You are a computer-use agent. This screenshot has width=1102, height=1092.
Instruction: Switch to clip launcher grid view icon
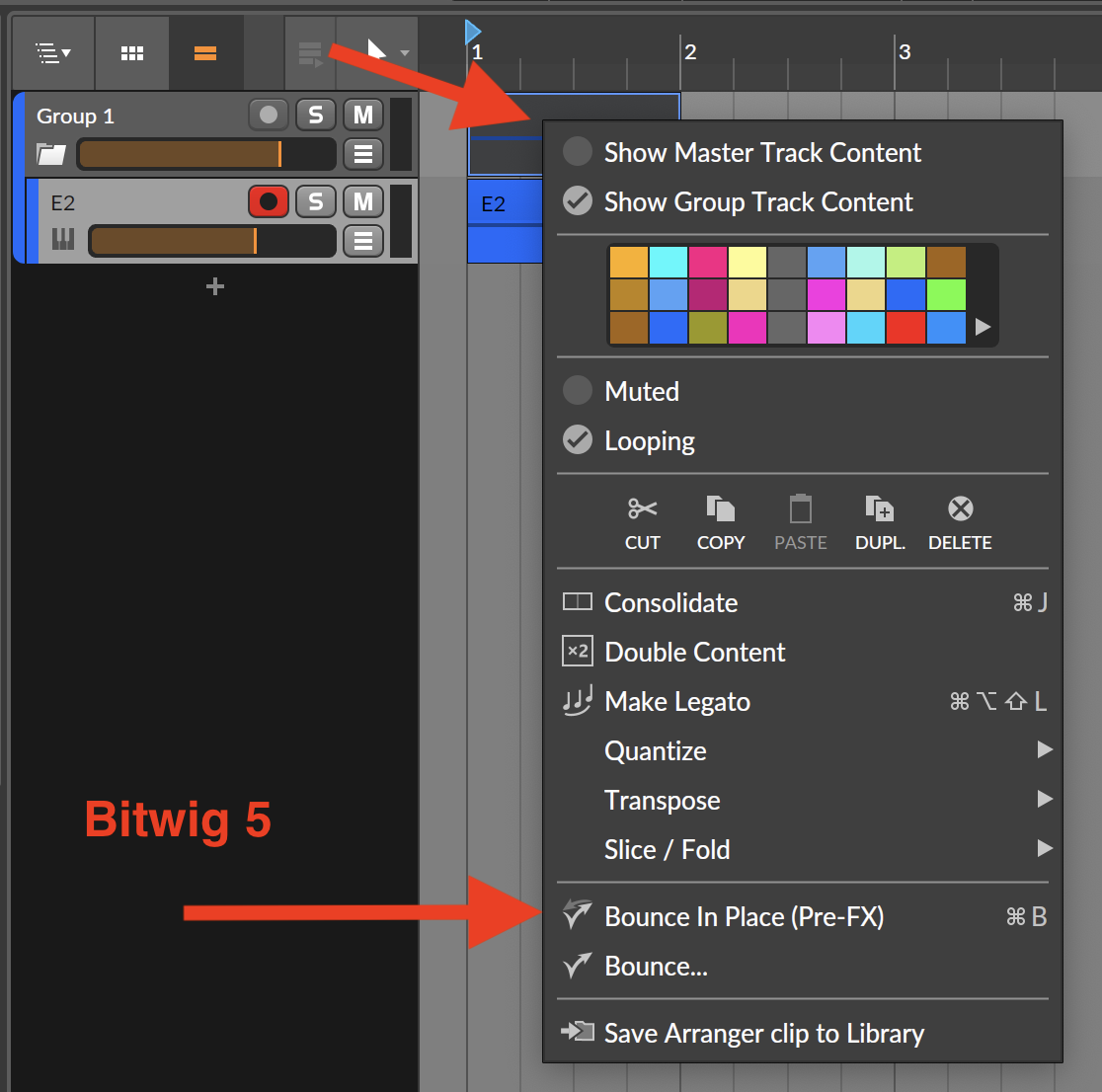tap(131, 52)
